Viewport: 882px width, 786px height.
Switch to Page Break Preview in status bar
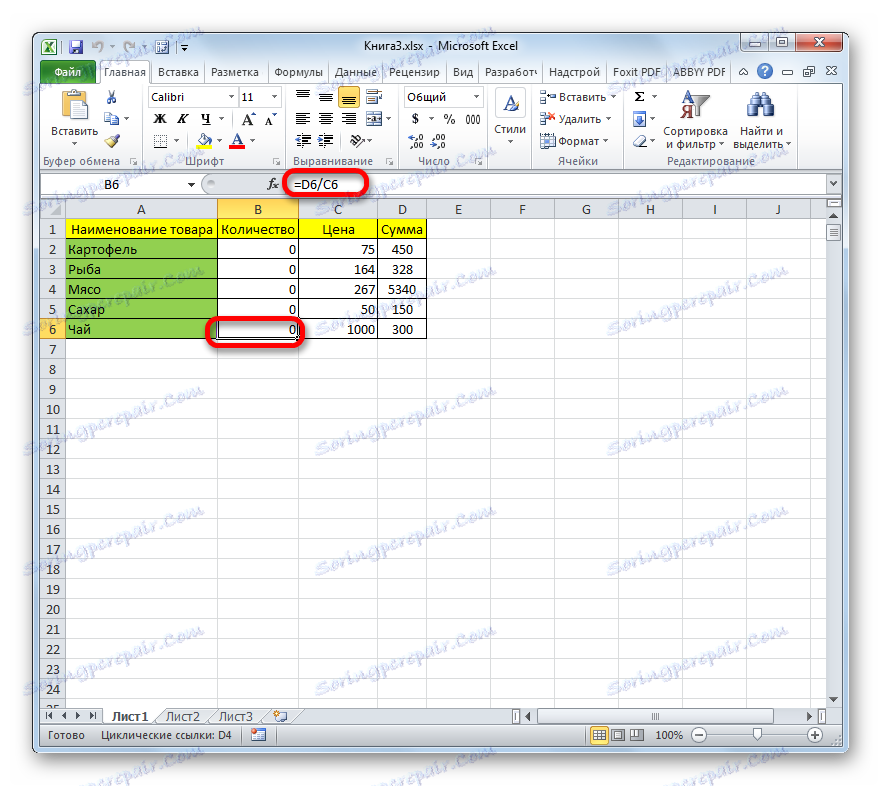[637, 735]
